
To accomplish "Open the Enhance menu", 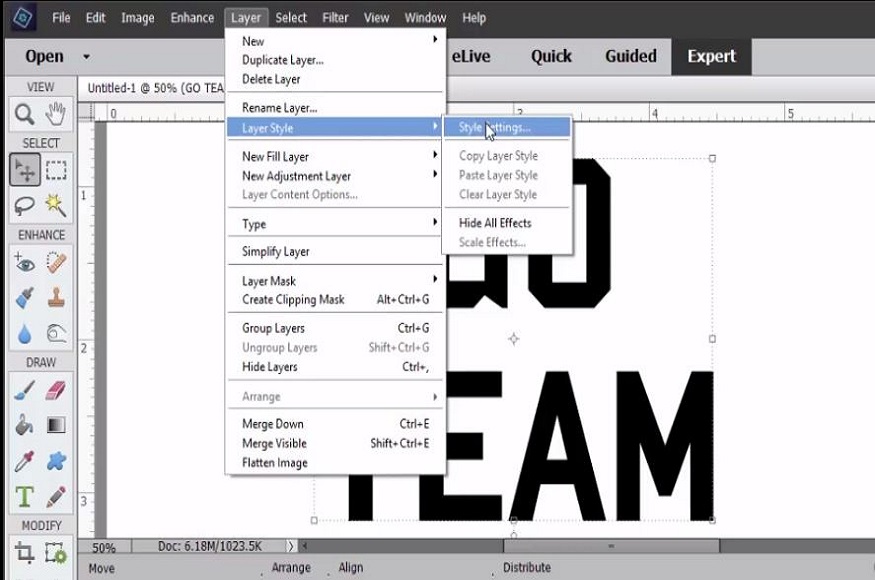I will click(x=192, y=18).
